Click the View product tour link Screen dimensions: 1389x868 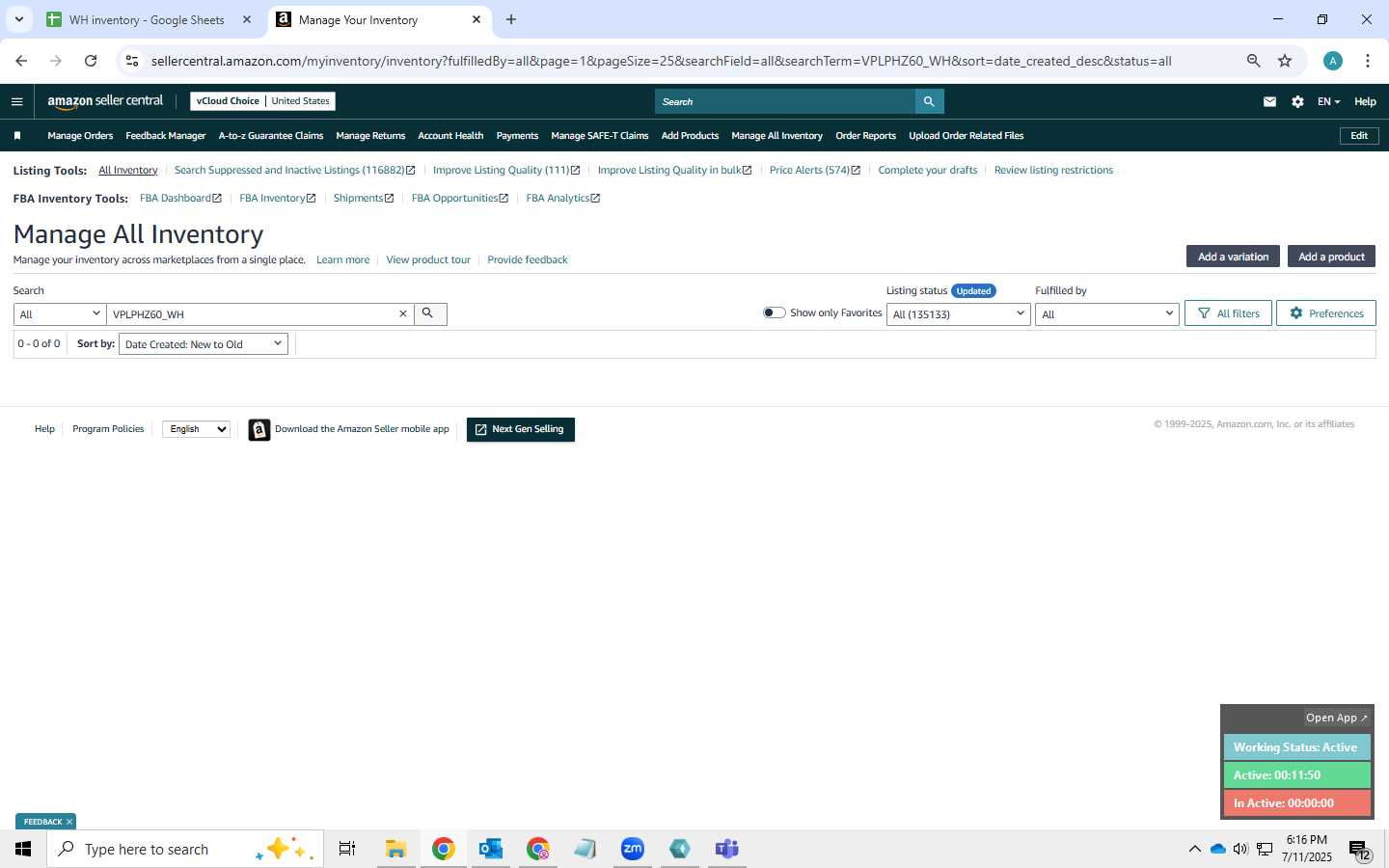428,260
